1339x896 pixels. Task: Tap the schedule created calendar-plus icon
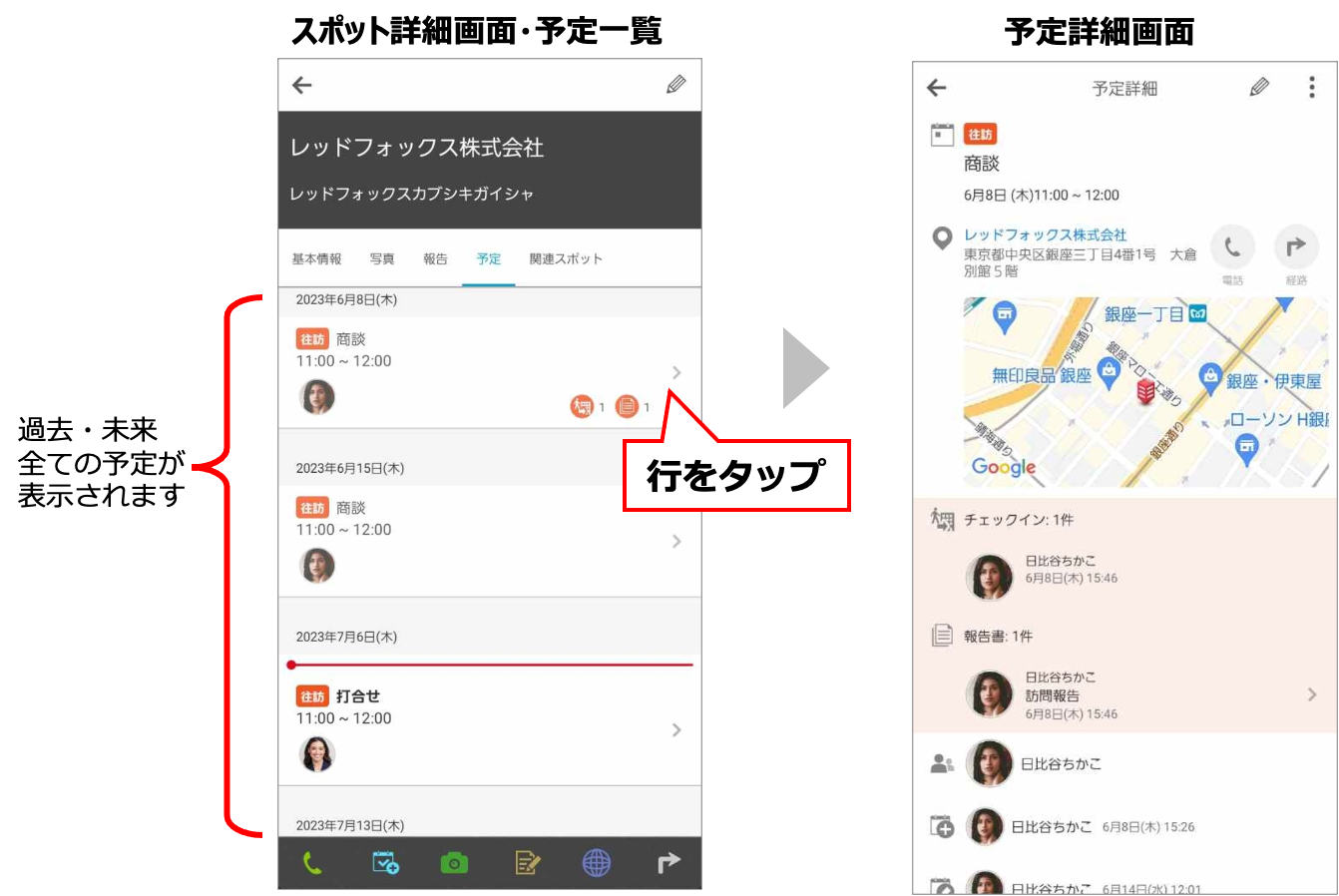[x=942, y=826]
